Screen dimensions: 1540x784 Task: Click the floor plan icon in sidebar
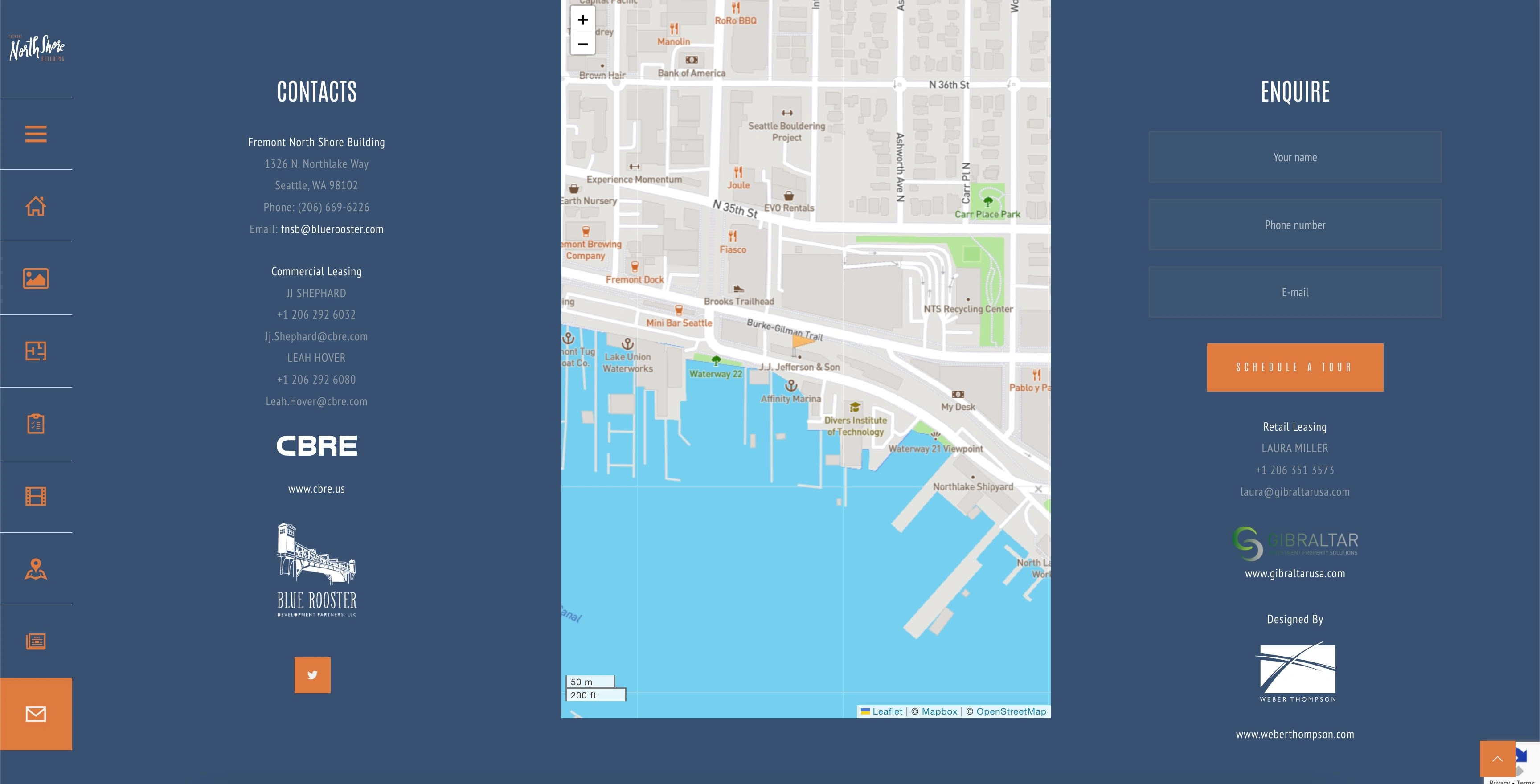(35, 351)
